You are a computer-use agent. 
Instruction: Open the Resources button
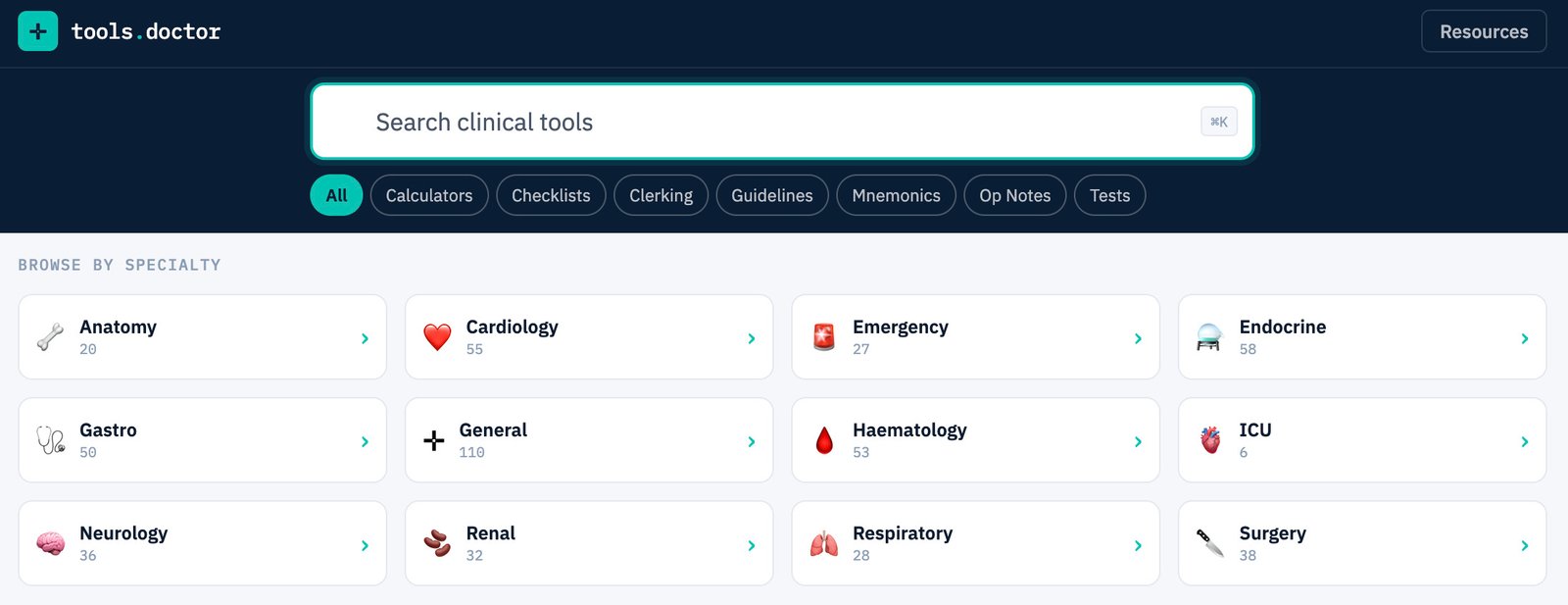point(1484,31)
